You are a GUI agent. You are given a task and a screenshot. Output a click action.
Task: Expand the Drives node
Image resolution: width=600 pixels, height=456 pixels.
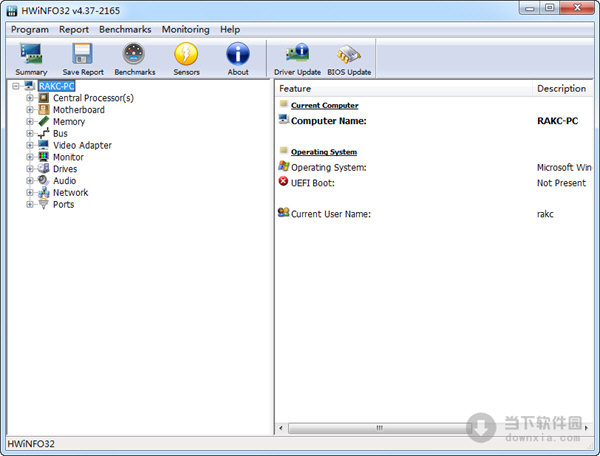pyautogui.click(x=29, y=169)
